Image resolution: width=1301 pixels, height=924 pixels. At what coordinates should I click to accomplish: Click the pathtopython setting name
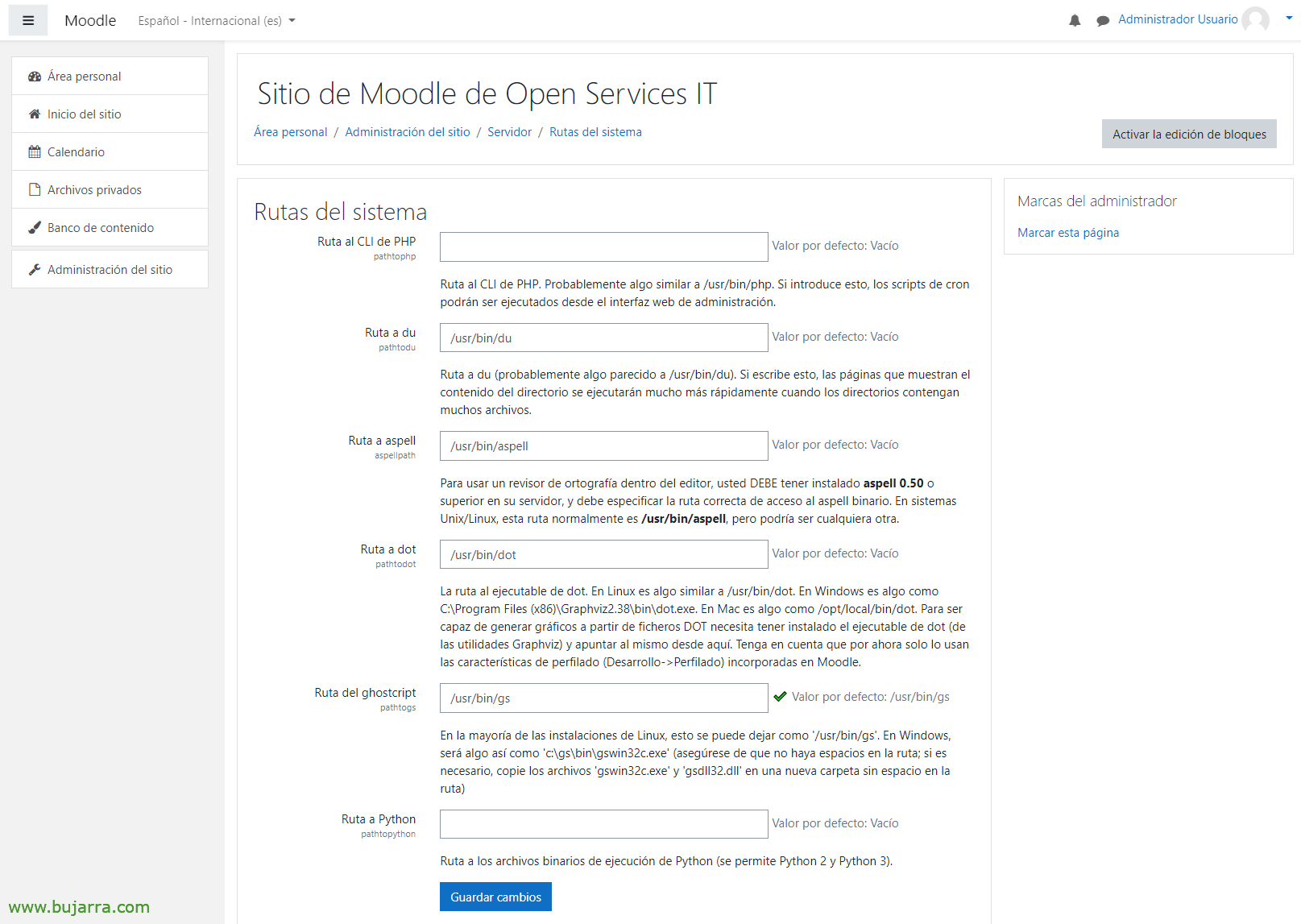click(388, 835)
